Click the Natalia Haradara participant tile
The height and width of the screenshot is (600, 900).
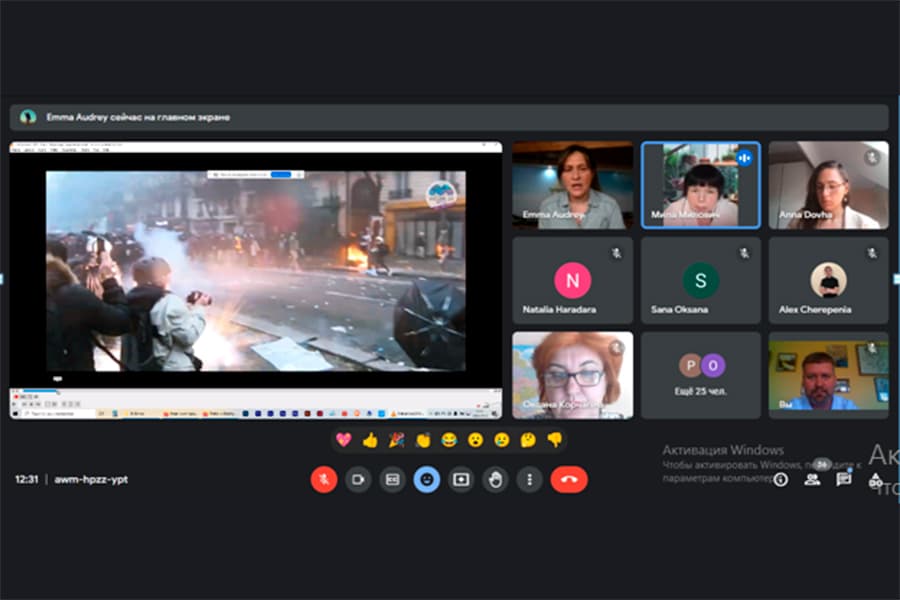[x=572, y=281]
